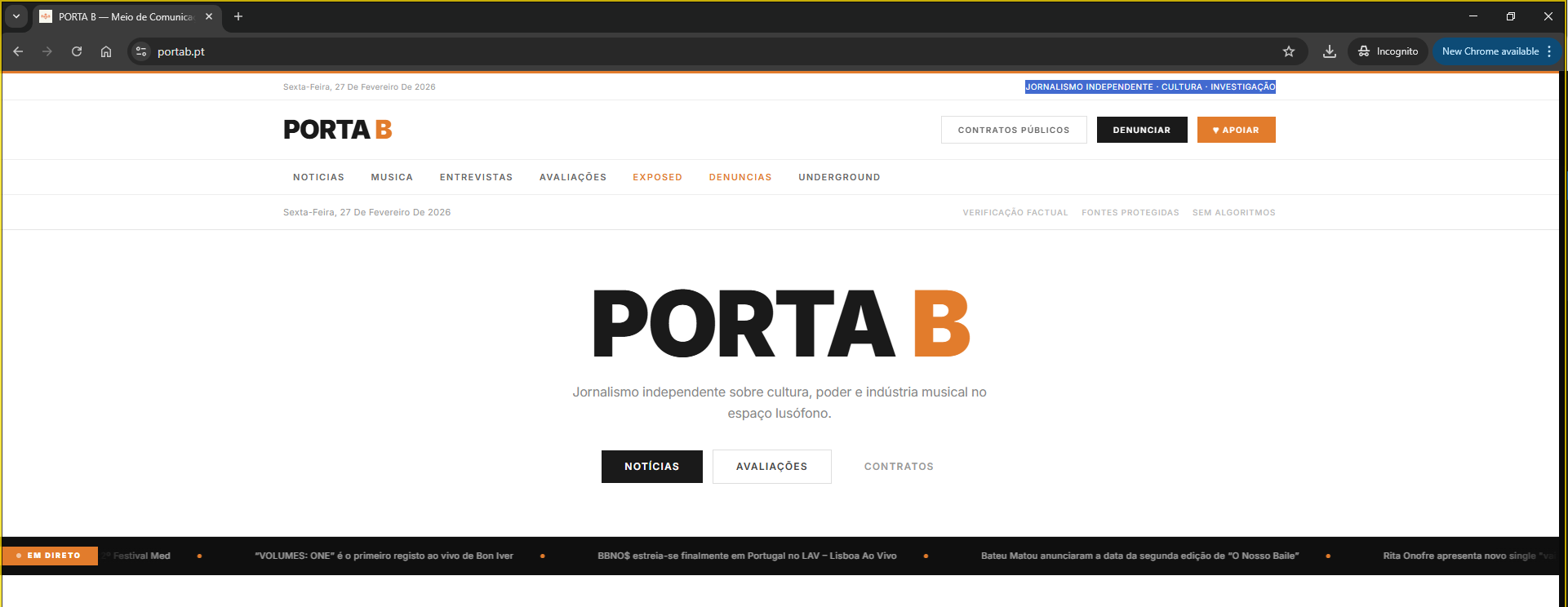Click the outlined Avaliações hero button
This screenshot has width=1568, height=607.
pos(772,467)
